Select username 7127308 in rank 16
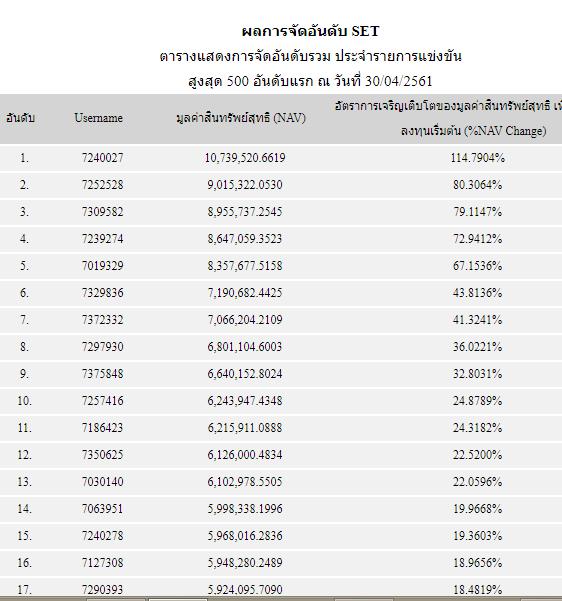 (x=102, y=563)
